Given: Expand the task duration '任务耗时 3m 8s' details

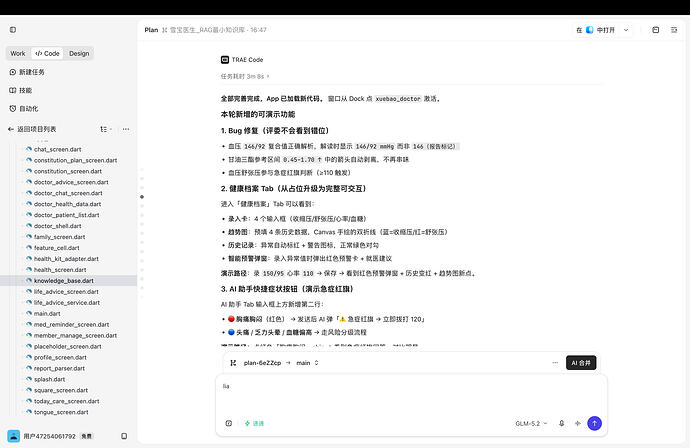Looking at the screenshot, I should tap(245, 77).
